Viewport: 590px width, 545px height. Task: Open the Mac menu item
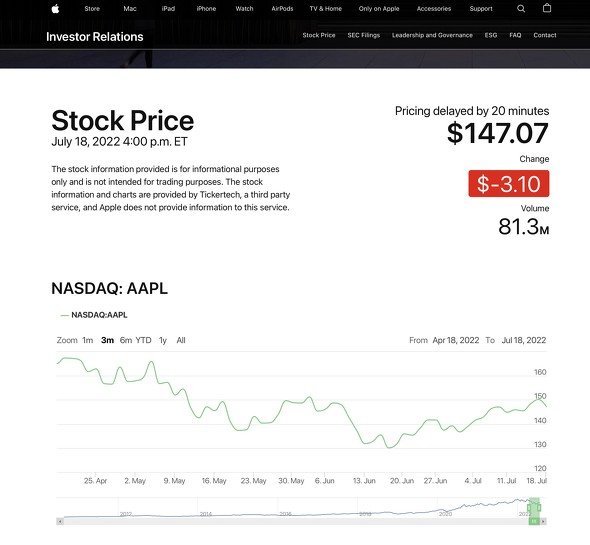coord(130,8)
